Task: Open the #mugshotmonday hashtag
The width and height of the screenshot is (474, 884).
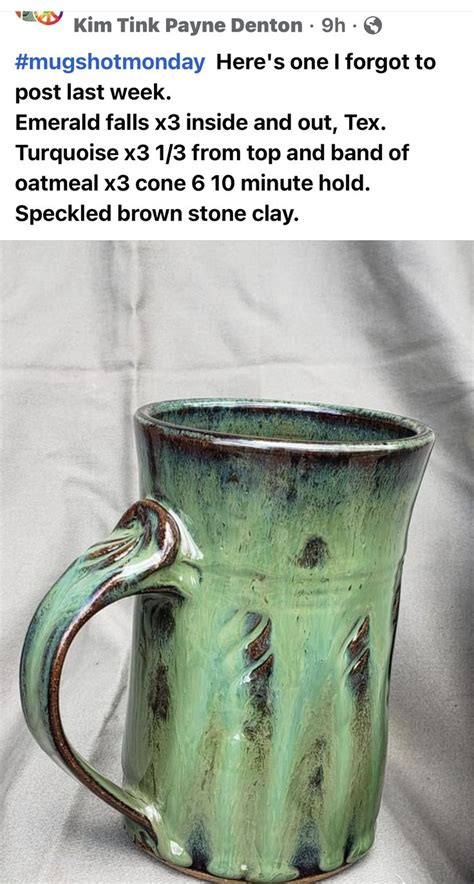Action: point(109,62)
